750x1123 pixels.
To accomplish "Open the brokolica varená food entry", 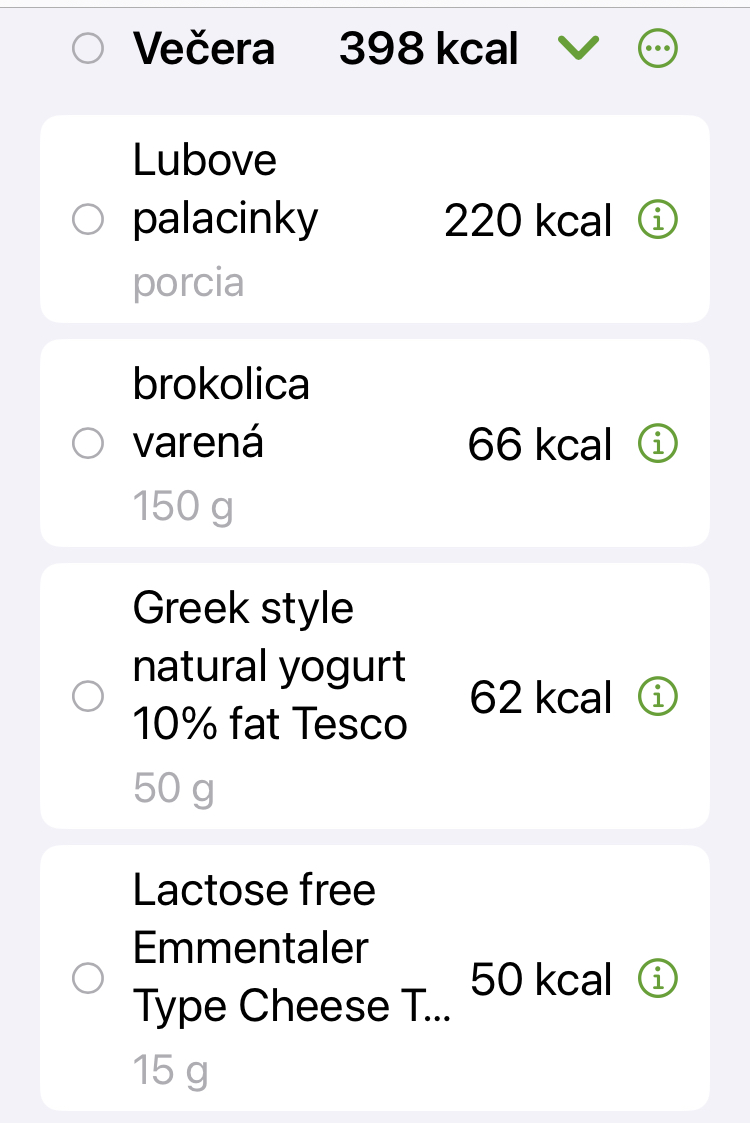I will (x=221, y=413).
